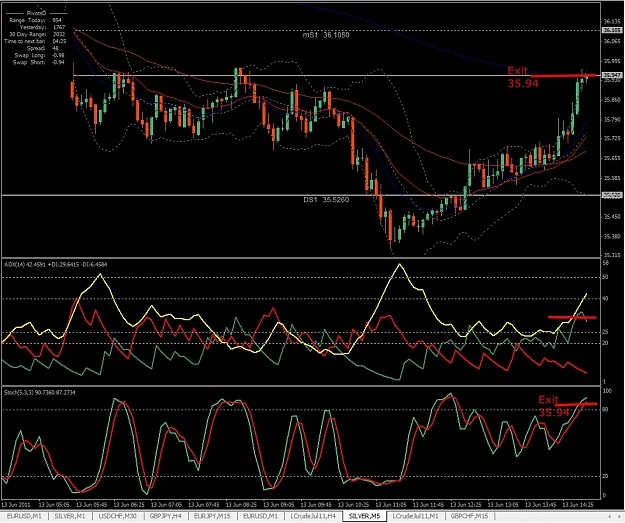Image resolution: width=625 pixels, height=523 pixels.
Task: Switch to the SILVER,M1 chart tab
Action: coord(70,516)
